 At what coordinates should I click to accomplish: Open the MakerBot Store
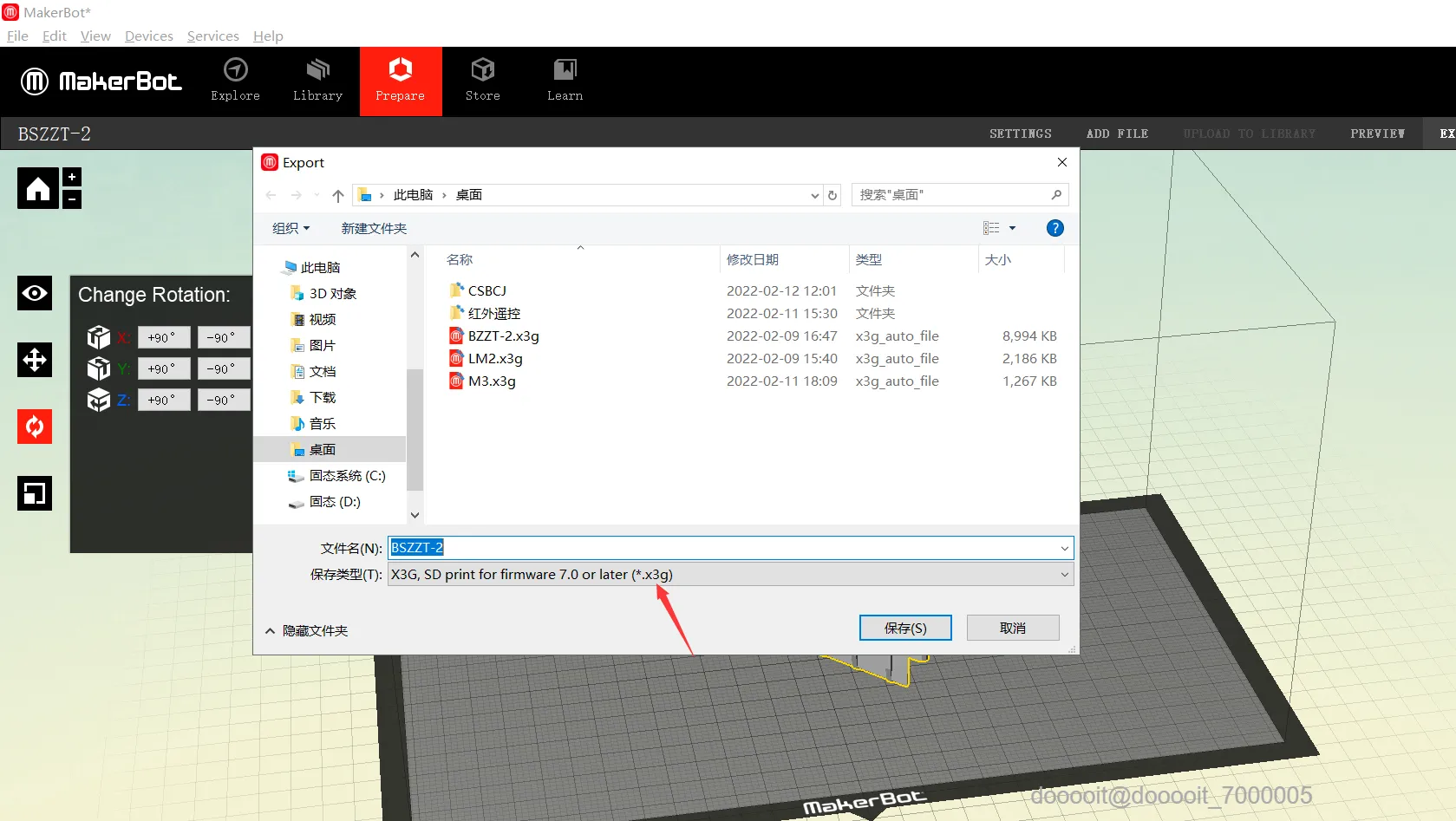coord(483,81)
